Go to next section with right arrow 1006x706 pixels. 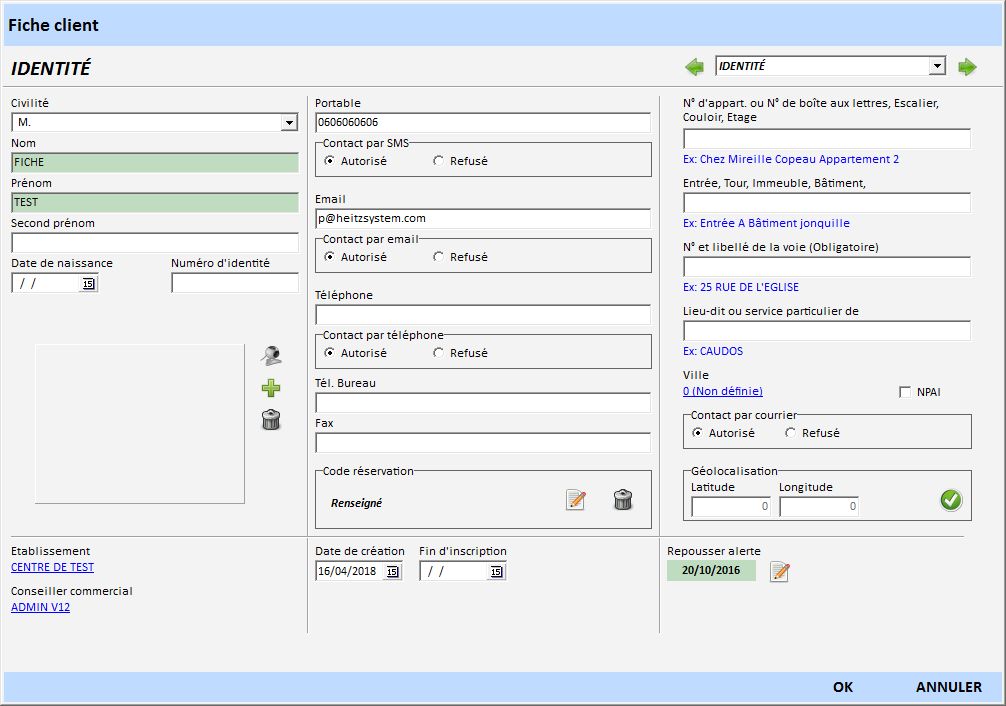(967, 67)
